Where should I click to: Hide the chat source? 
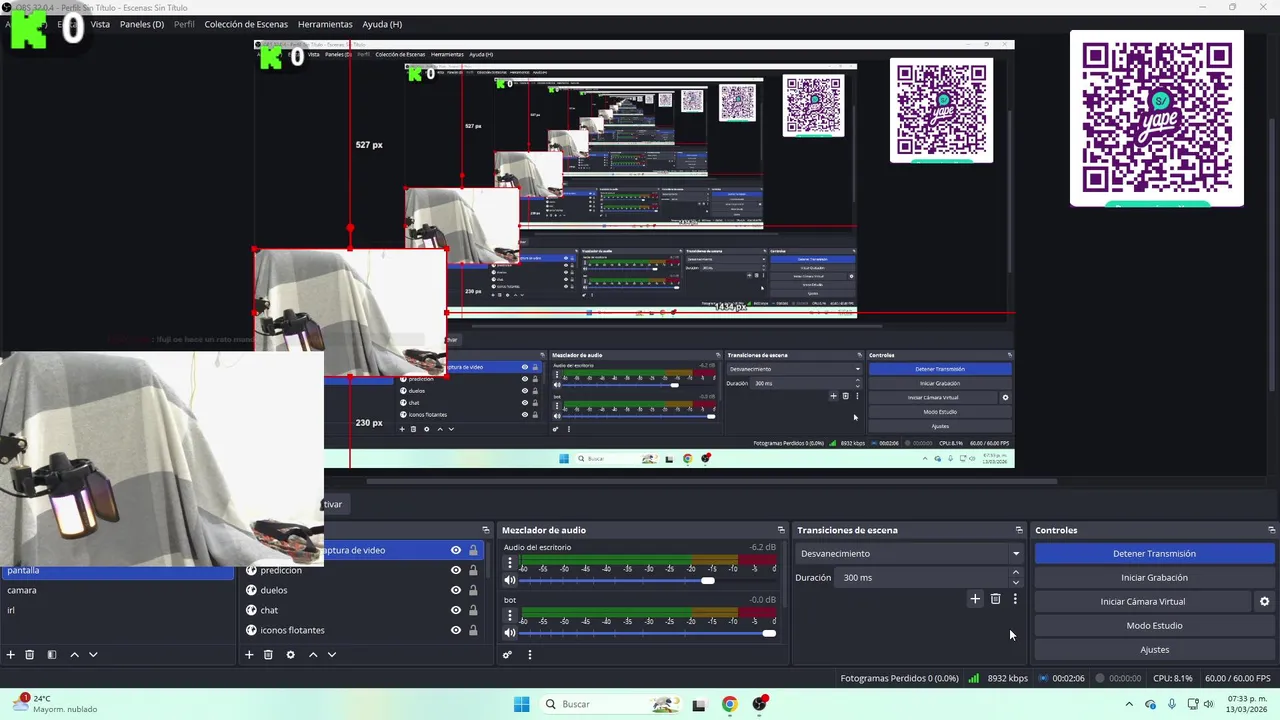(x=456, y=610)
